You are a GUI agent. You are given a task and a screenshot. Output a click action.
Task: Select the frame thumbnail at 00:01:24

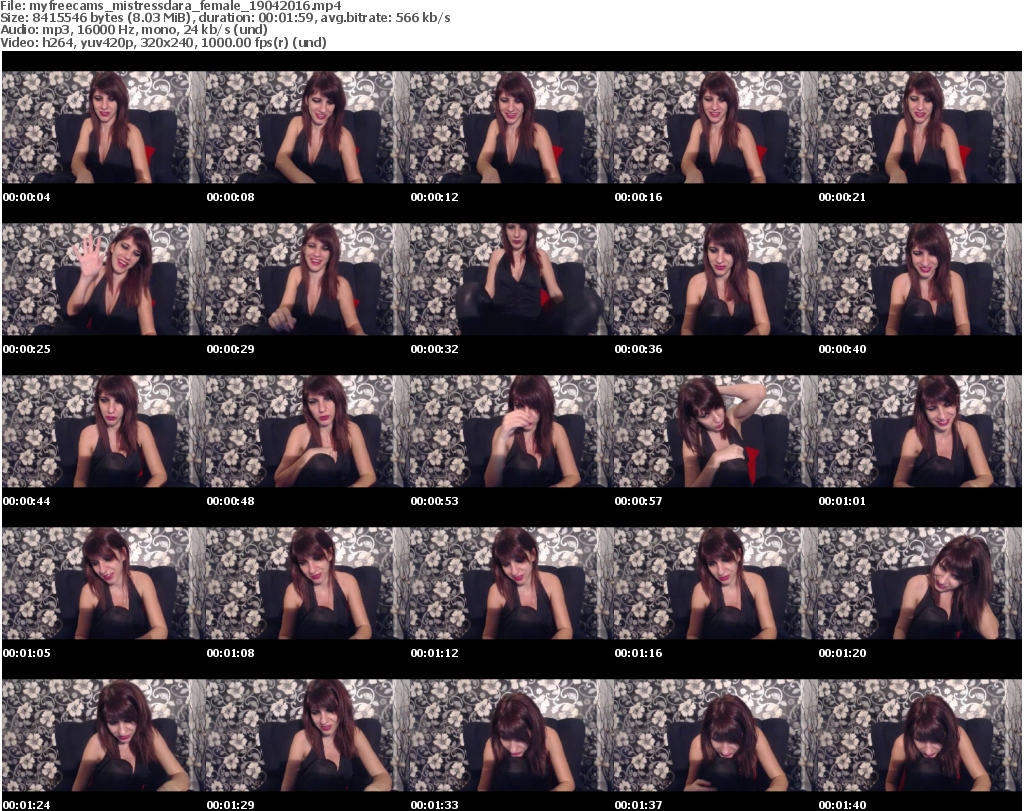click(104, 735)
